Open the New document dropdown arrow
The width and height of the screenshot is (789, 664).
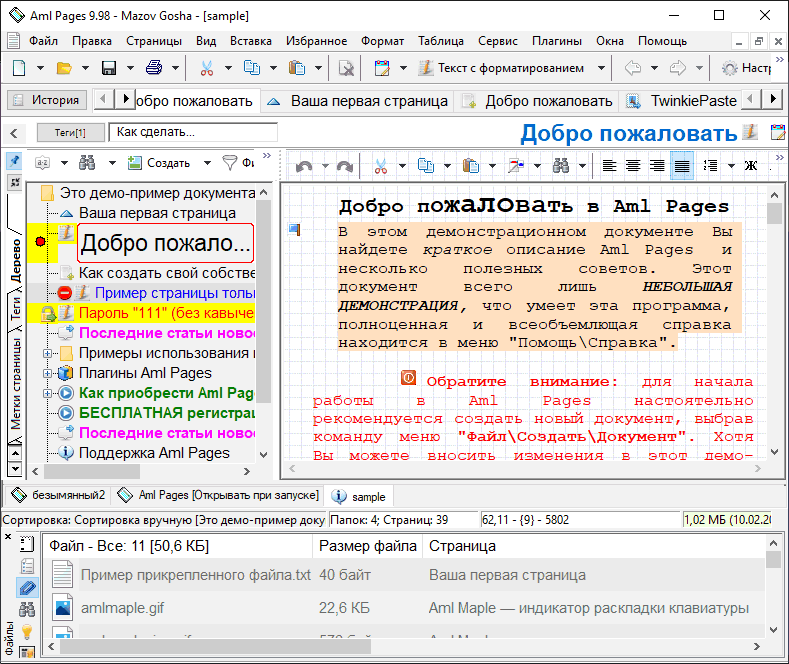pyautogui.click(x=40, y=67)
